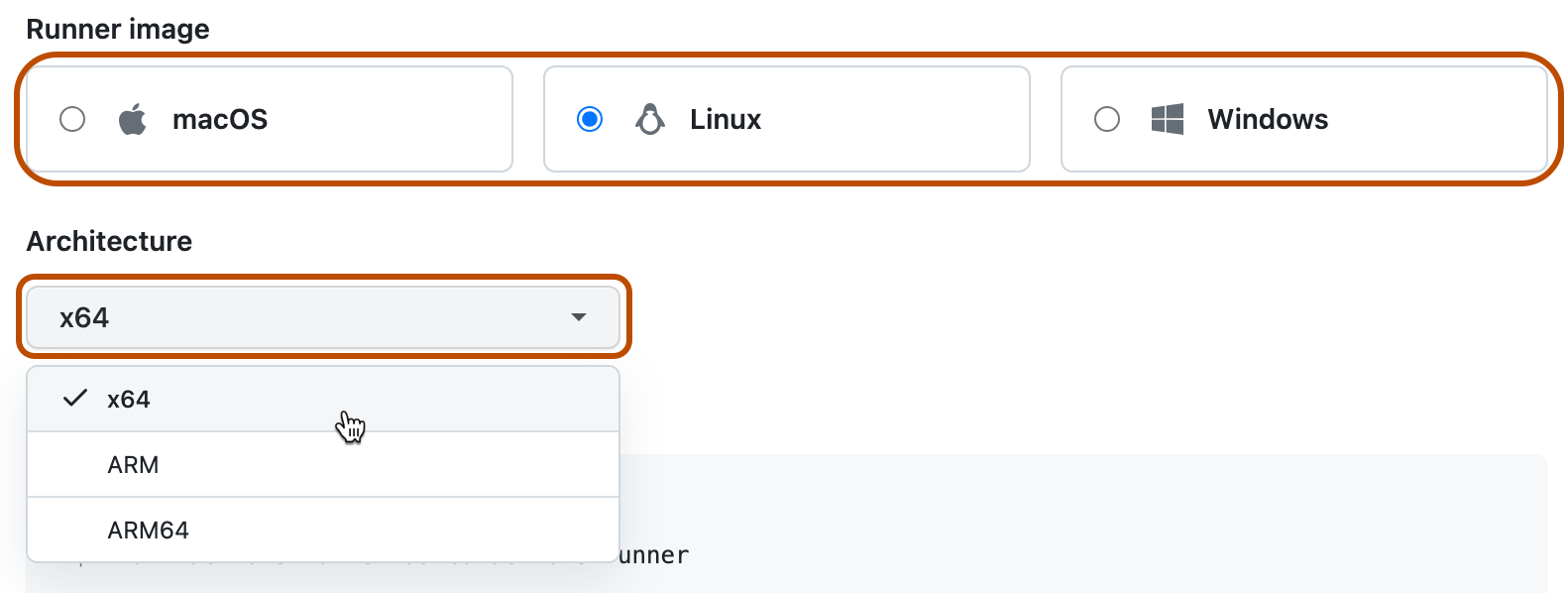Choose ARM64 from the architecture list
Image resolution: width=1568 pixels, height=593 pixels.
pyautogui.click(x=147, y=530)
